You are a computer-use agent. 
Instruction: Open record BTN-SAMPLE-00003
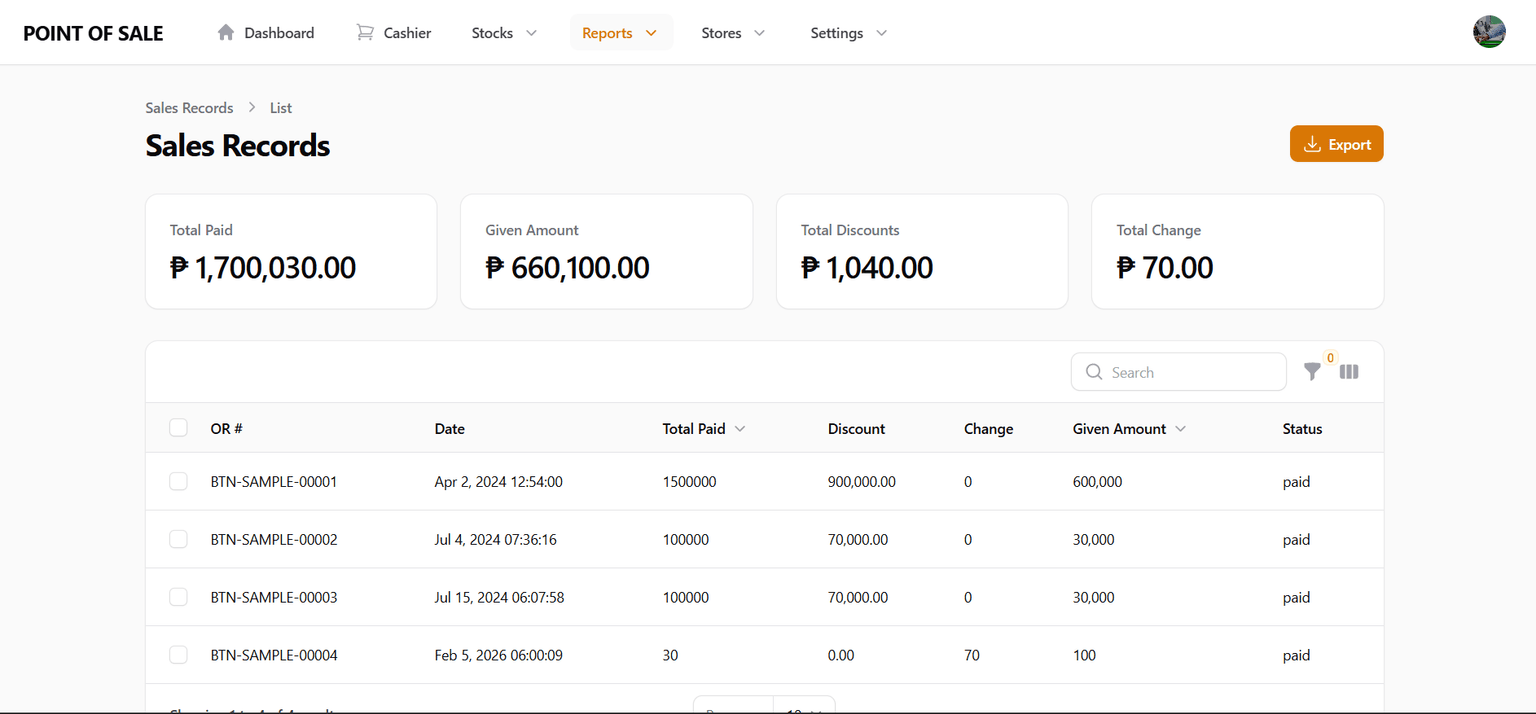coord(274,597)
